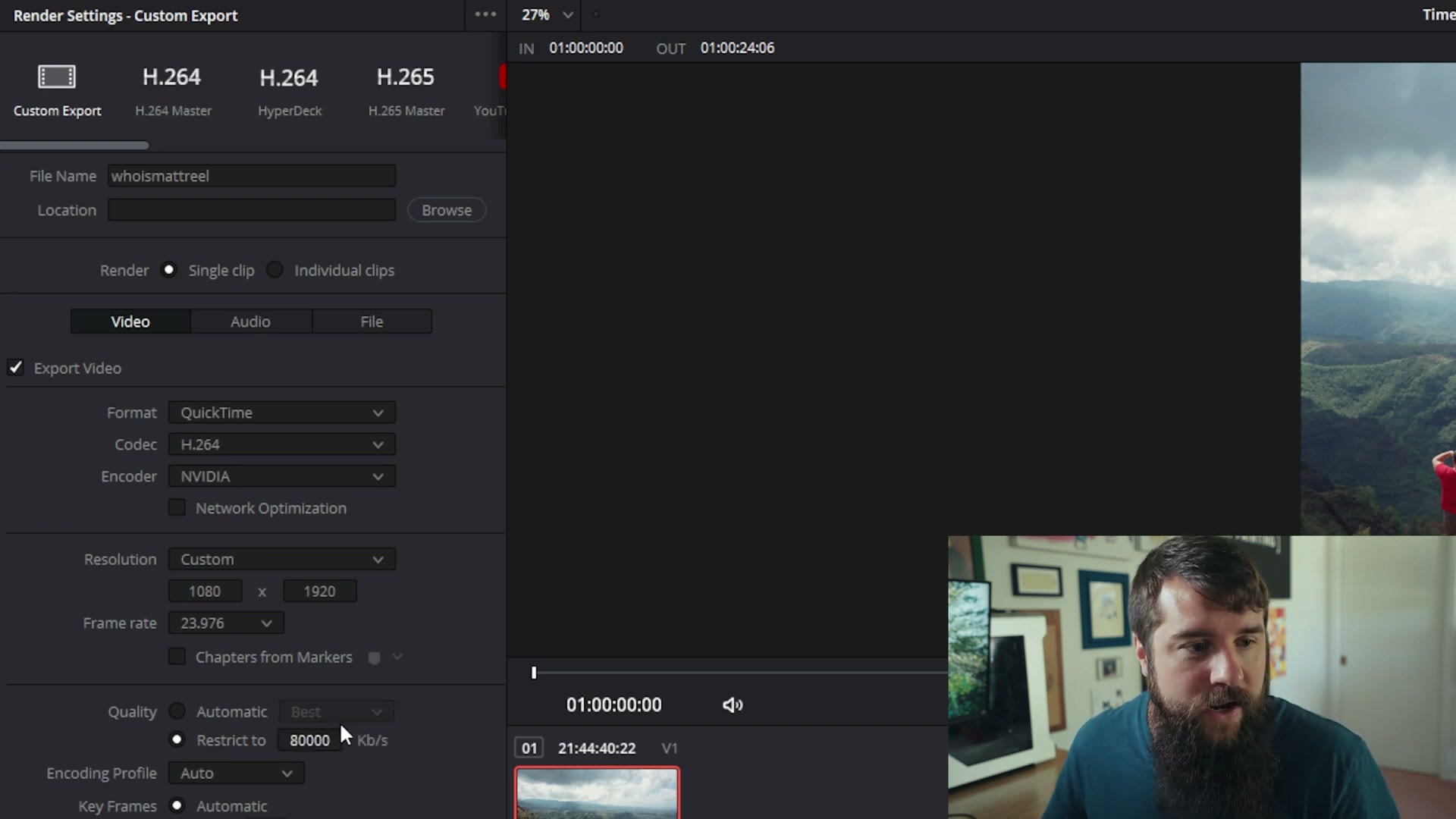Open the Resolution dropdown showing Custom

pyautogui.click(x=281, y=560)
